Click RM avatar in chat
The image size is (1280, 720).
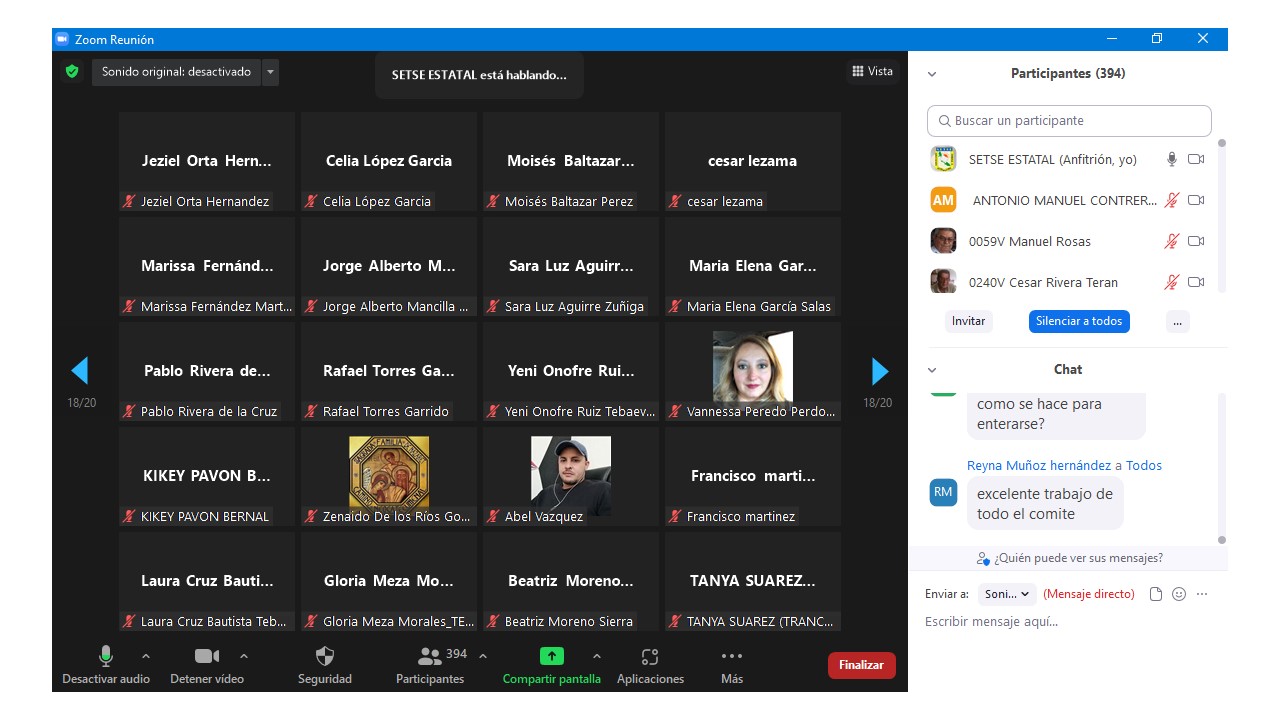tap(943, 492)
